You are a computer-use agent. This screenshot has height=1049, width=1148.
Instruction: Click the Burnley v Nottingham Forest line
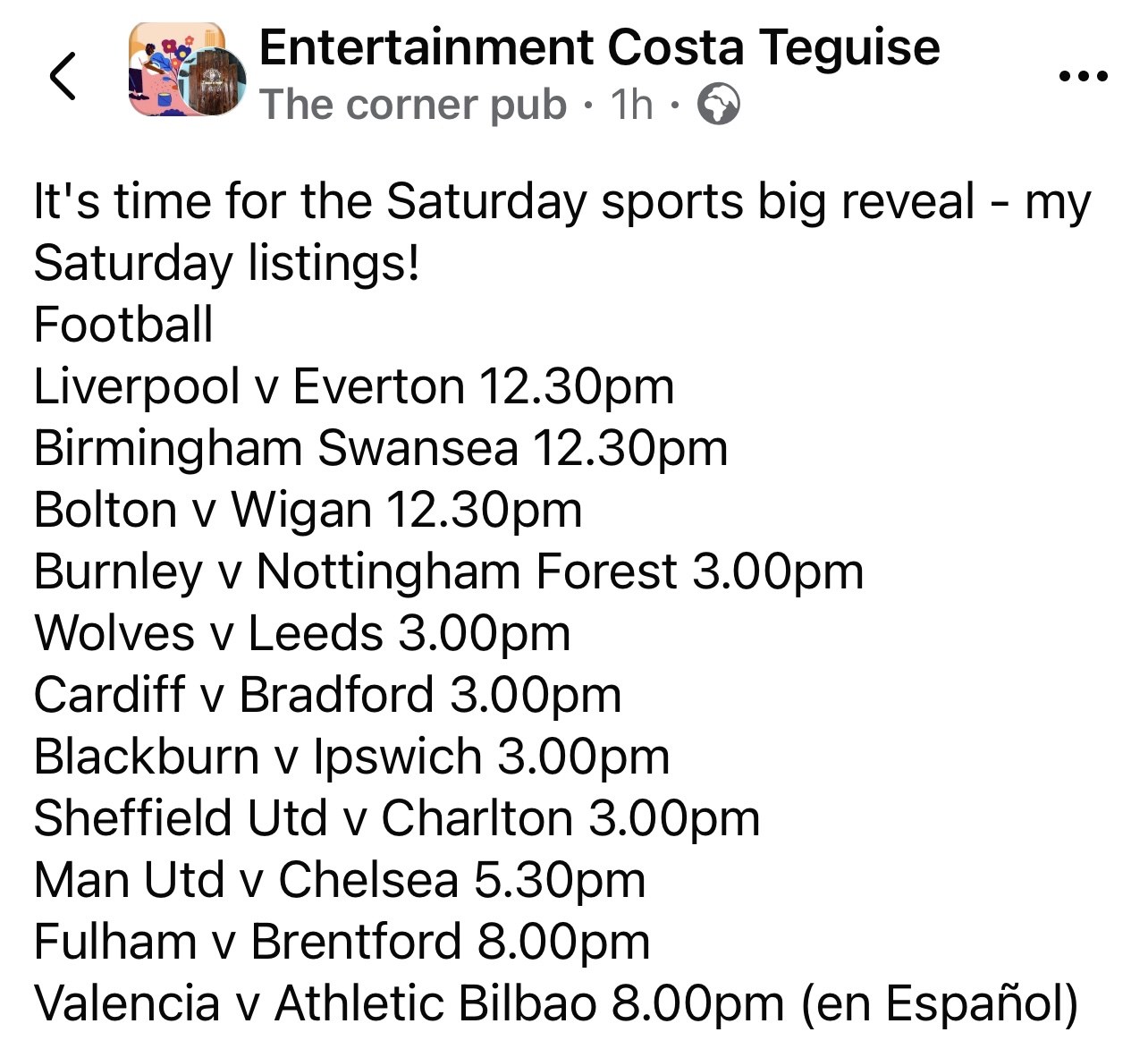click(x=449, y=571)
